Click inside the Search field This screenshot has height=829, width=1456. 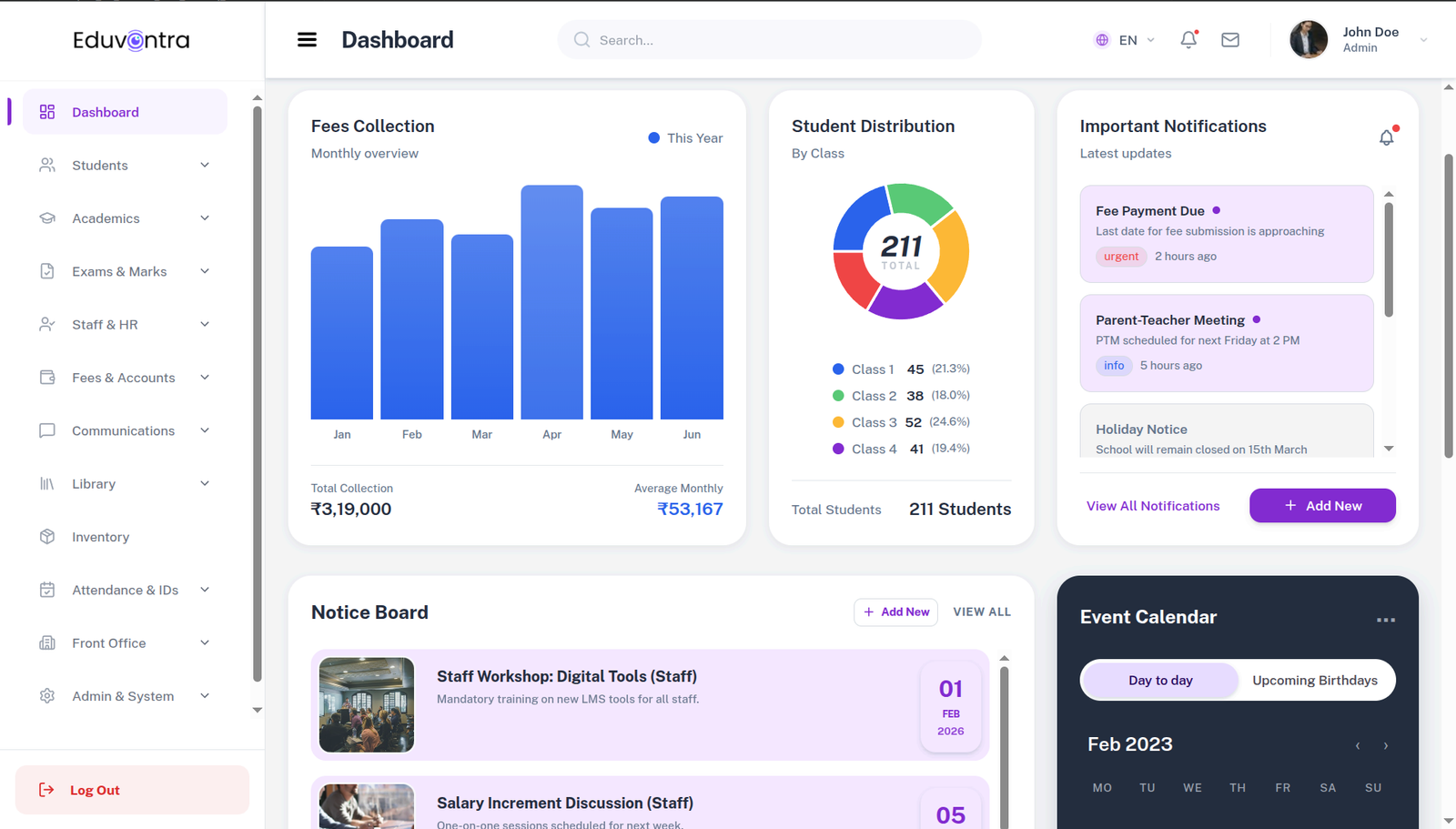pos(769,40)
